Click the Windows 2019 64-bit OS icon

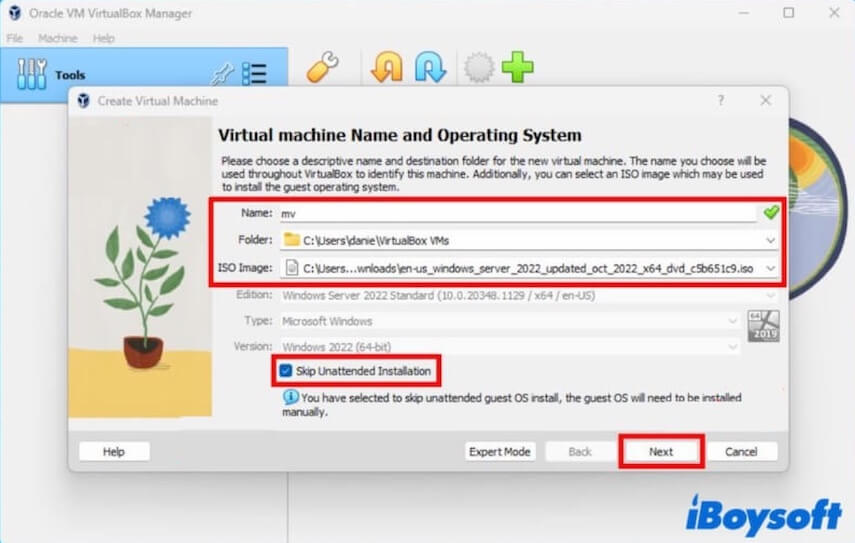click(763, 326)
